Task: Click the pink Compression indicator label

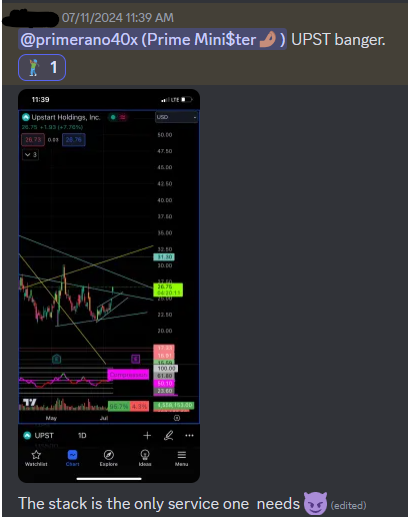Action: [128, 375]
